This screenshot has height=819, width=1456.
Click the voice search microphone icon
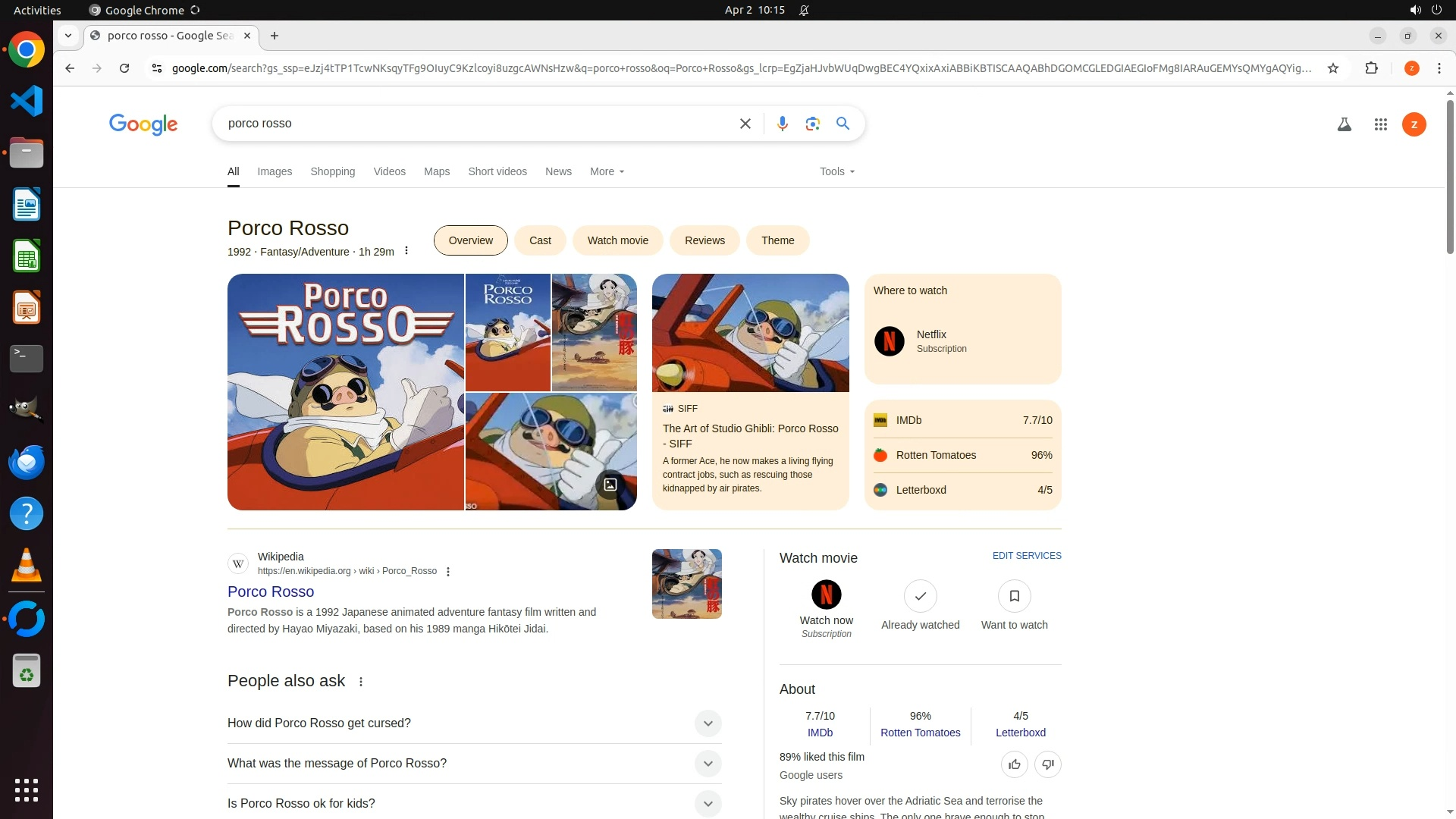pos(782,124)
